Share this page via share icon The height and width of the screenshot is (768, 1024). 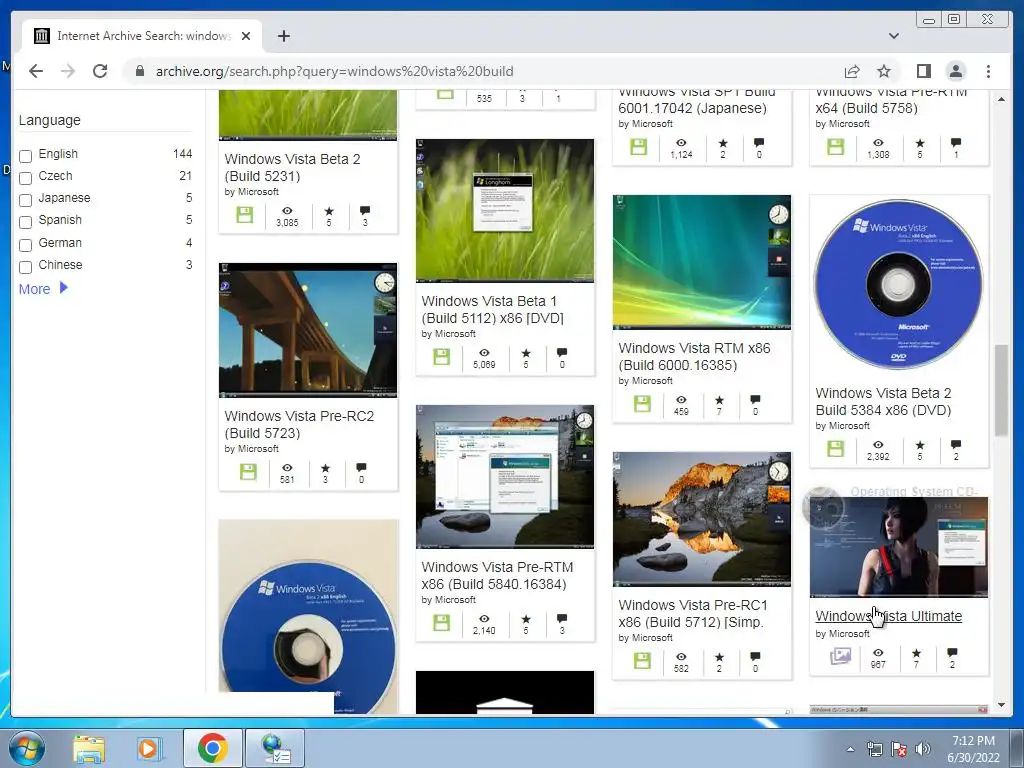pyautogui.click(x=852, y=71)
